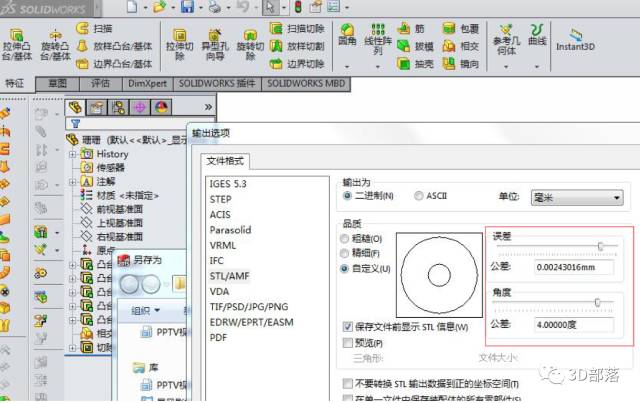Open the dropdown arrow under Fillet (圆角)
This screenshot has width=640, height=403.
[347, 67]
